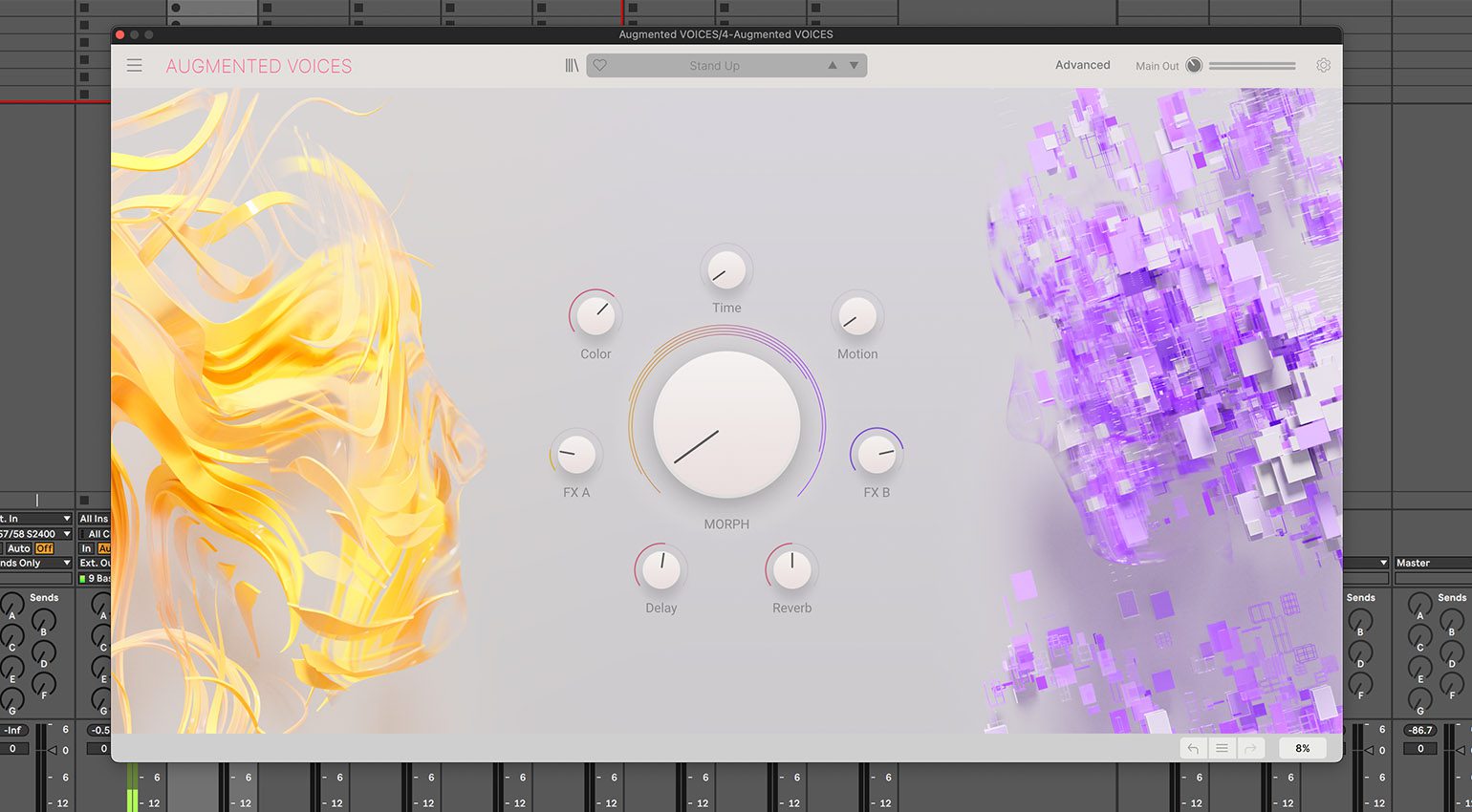Click the Main Out volume knob
The width and height of the screenshot is (1472, 812).
(x=1194, y=66)
